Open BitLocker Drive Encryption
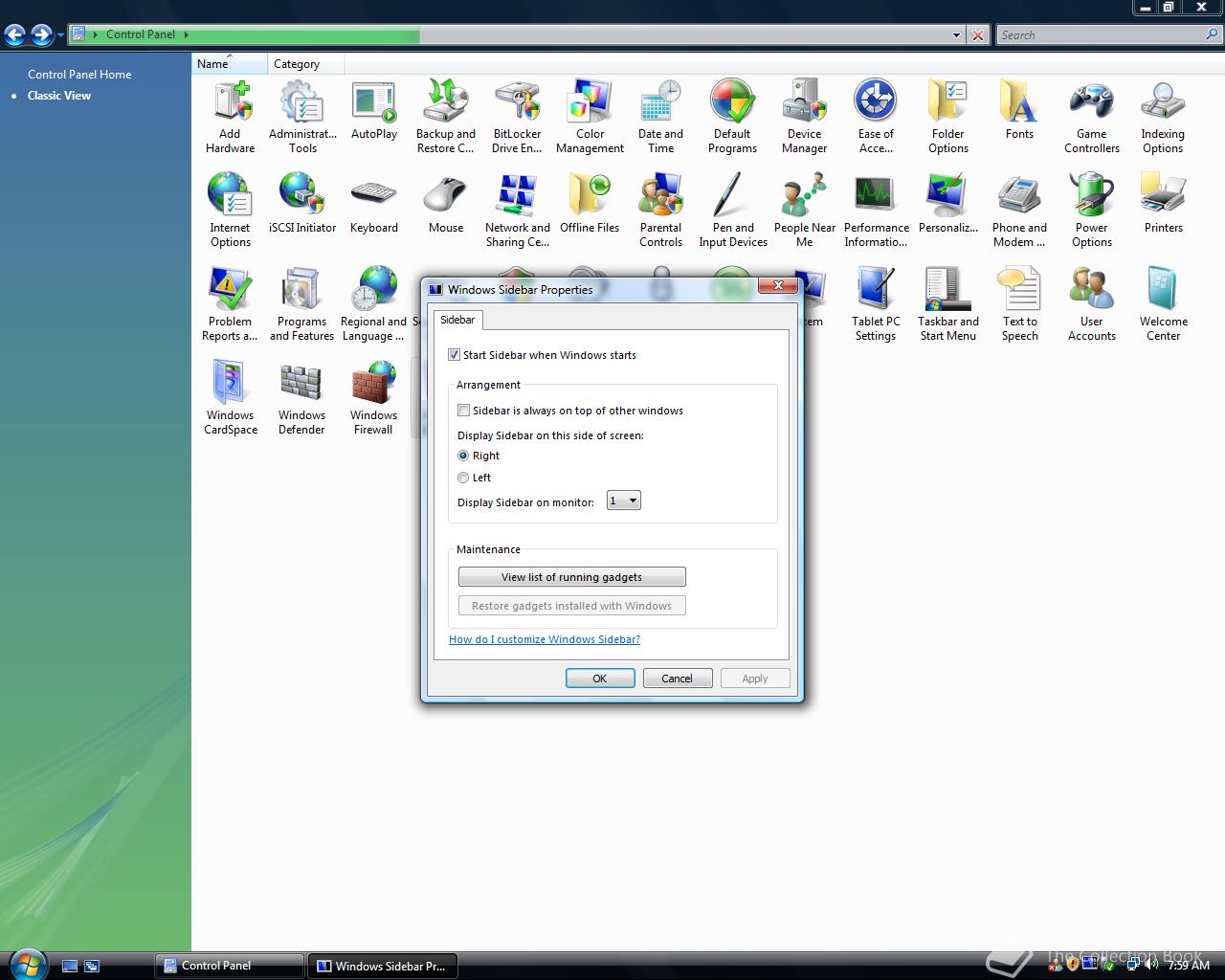Image resolution: width=1225 pixels, height=980 pixels. click(x=518, y=117)
